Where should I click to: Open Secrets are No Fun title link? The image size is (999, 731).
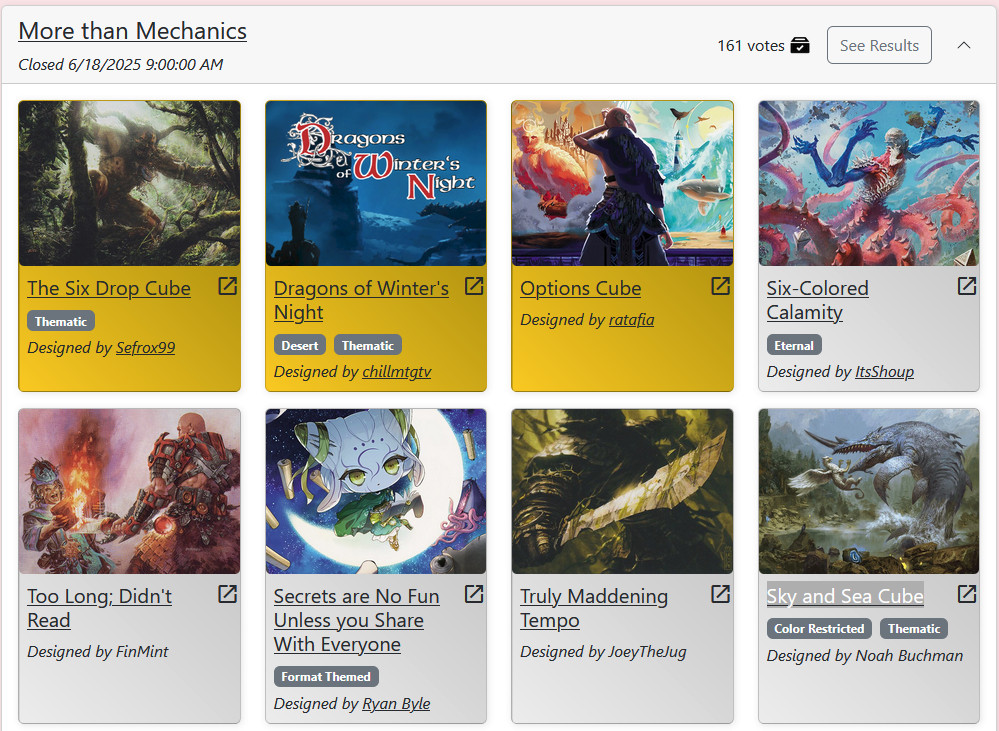357,620
